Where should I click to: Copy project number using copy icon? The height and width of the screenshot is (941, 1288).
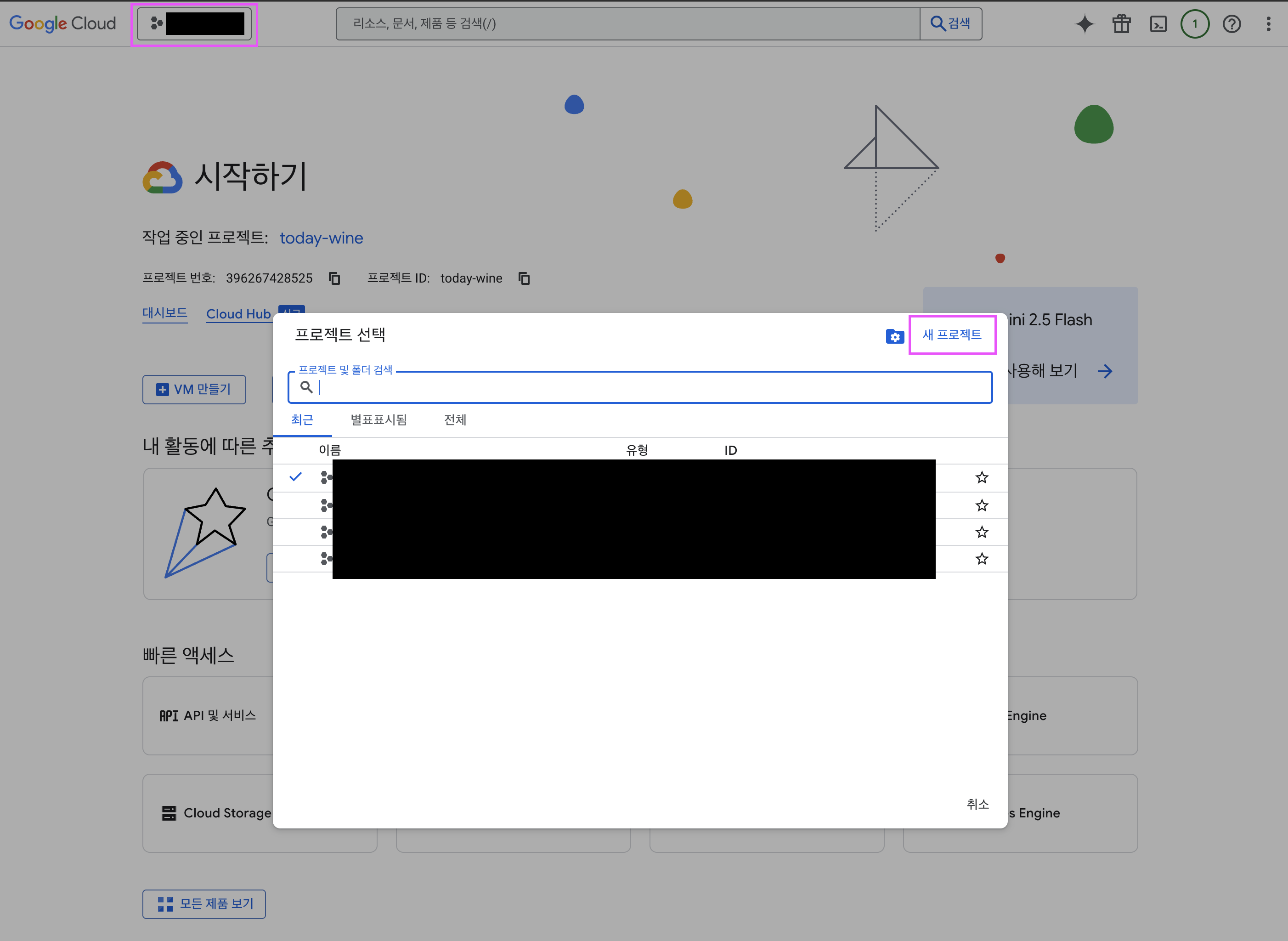pyautogui.click(x=334, y=278)
